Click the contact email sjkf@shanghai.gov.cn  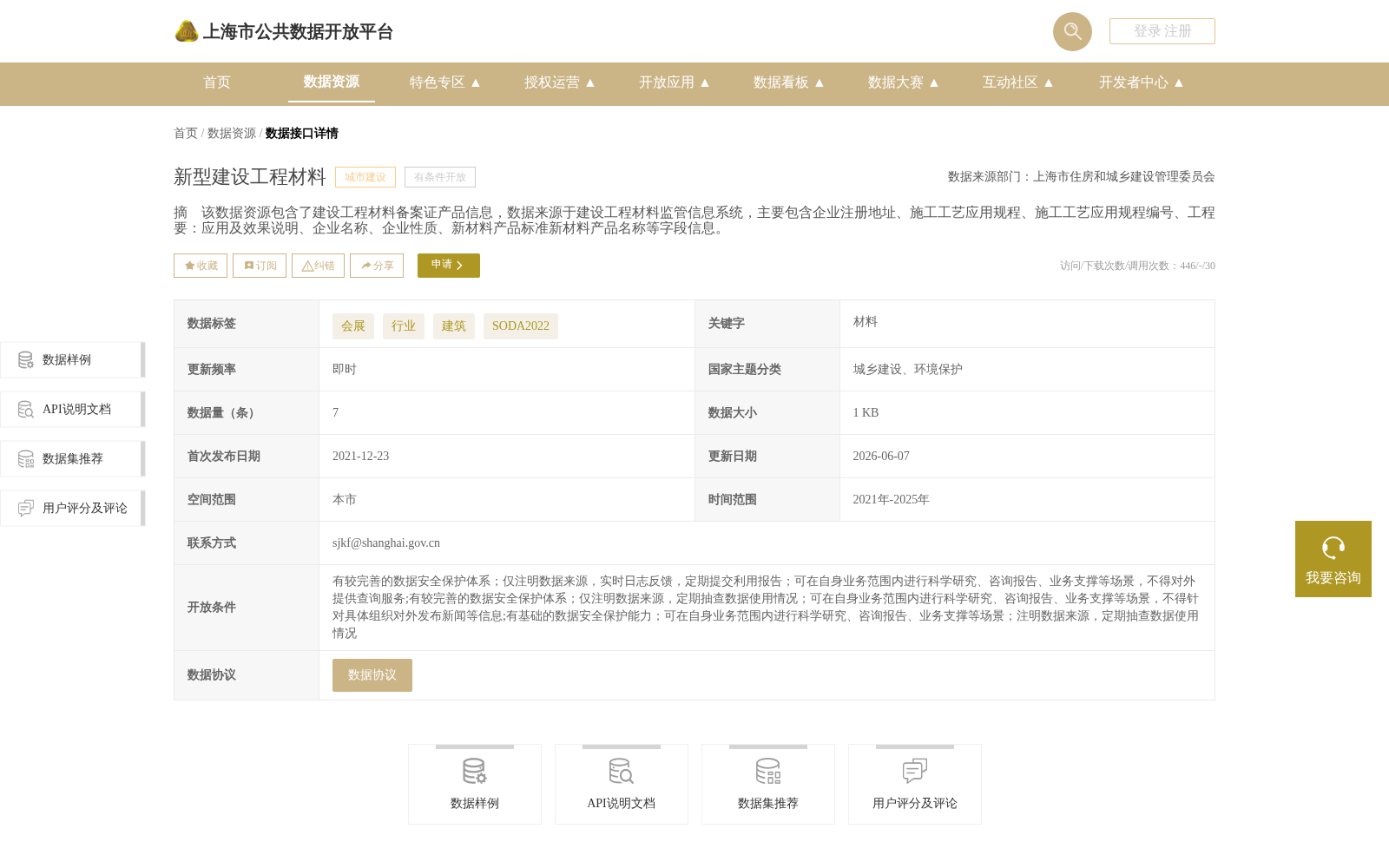pos(386,543)
